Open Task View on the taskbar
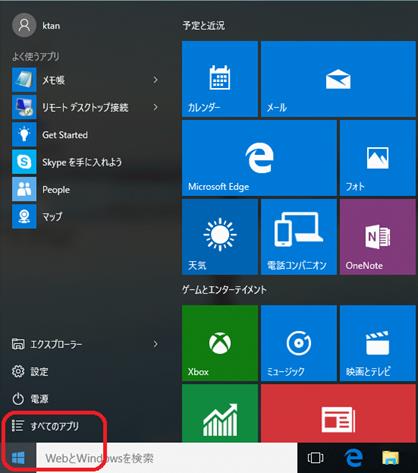418x473 pixels. 315,458
